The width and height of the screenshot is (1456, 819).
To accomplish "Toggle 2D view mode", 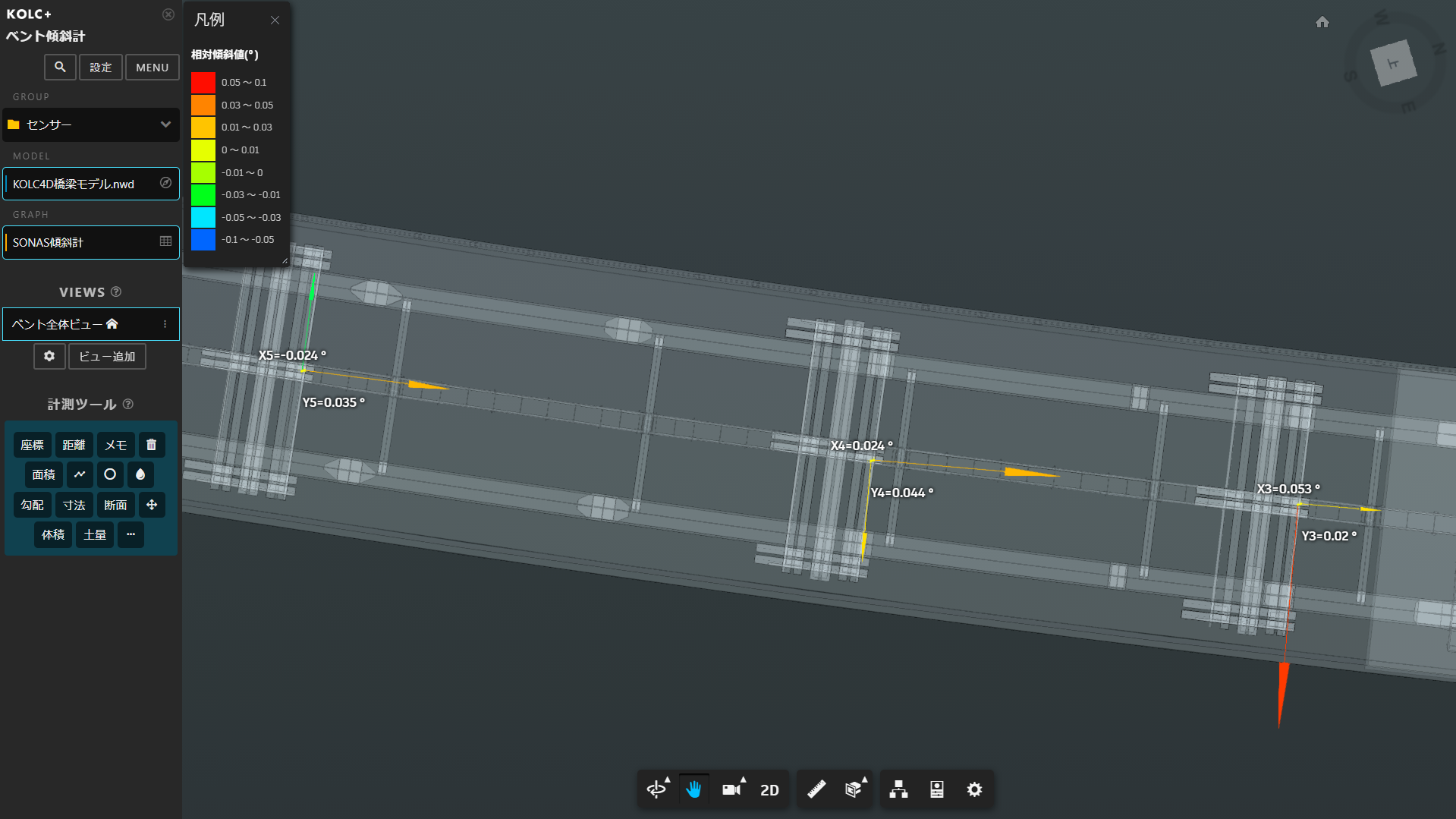I will coord(769,789).
